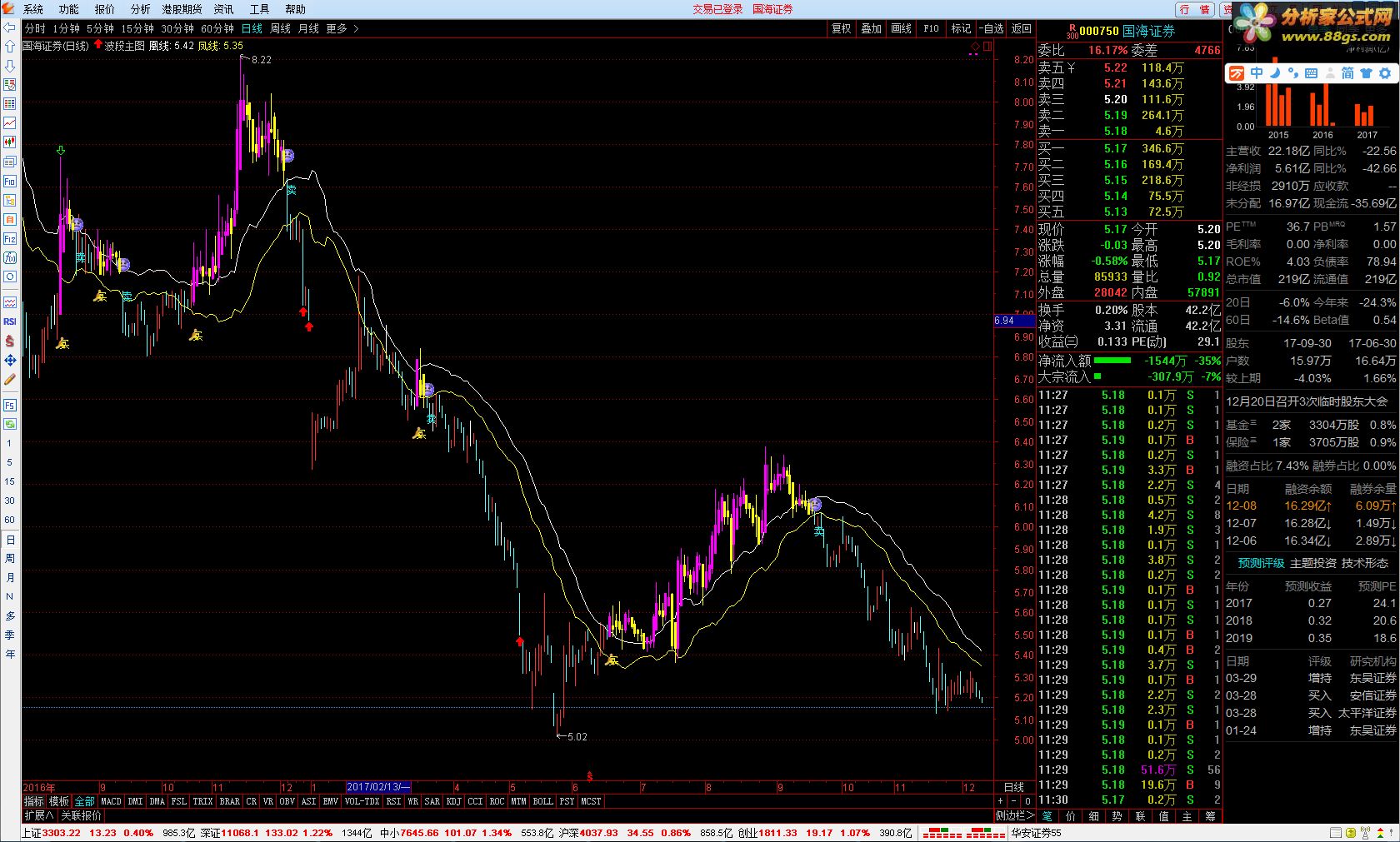
Task: Open the 日线 period selector below chart
Action: point(1014,787)
